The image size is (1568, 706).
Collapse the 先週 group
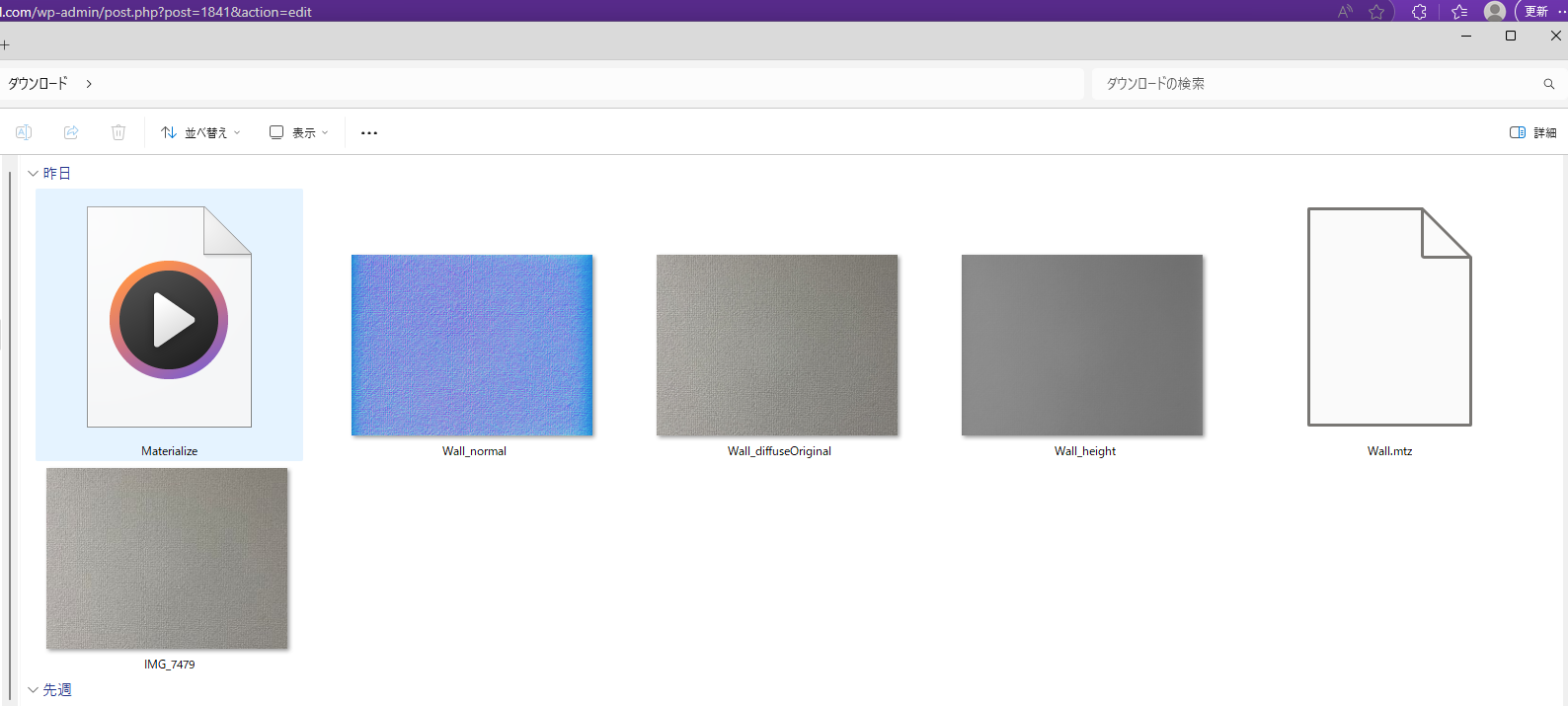pos(33,690)
